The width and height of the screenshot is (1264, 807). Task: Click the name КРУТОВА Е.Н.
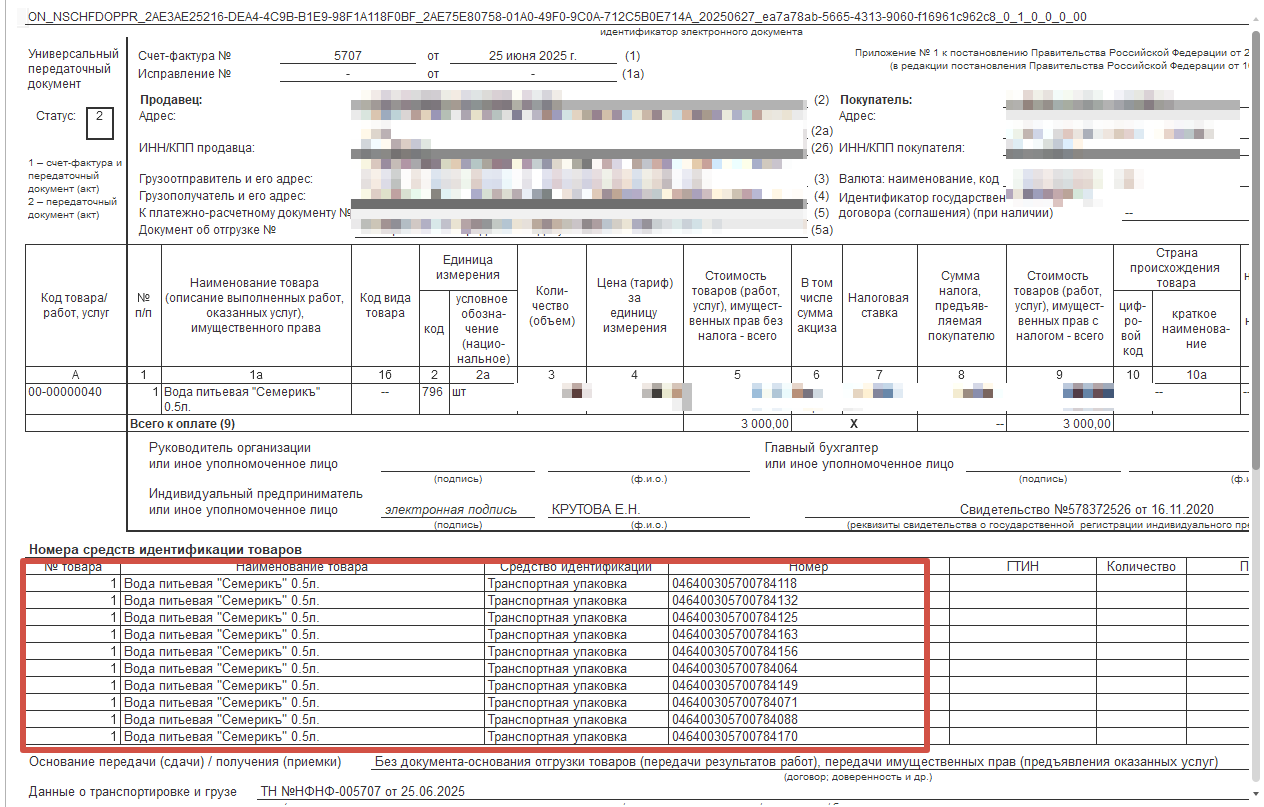[595, 510]
